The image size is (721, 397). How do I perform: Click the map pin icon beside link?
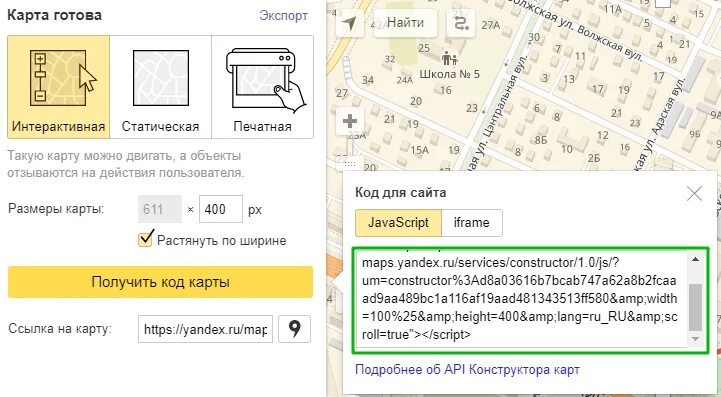pos(294,329)
